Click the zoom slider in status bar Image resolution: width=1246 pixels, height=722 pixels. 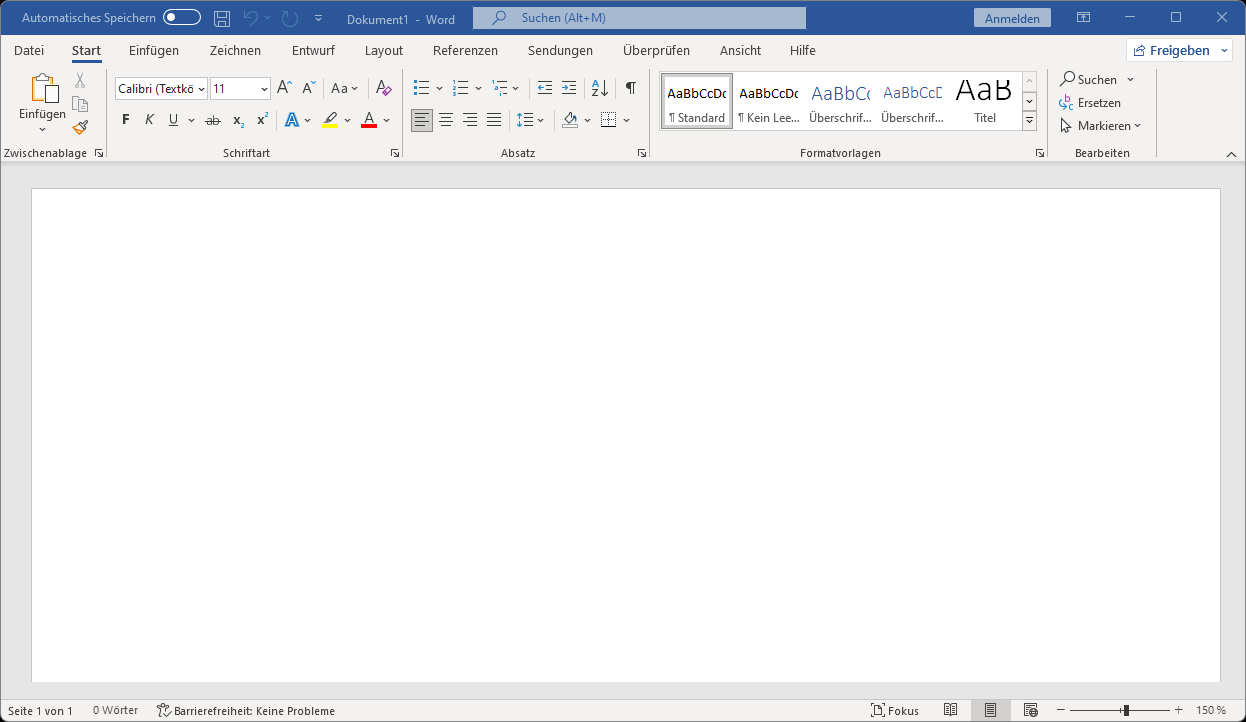(x=1126, y=710)
